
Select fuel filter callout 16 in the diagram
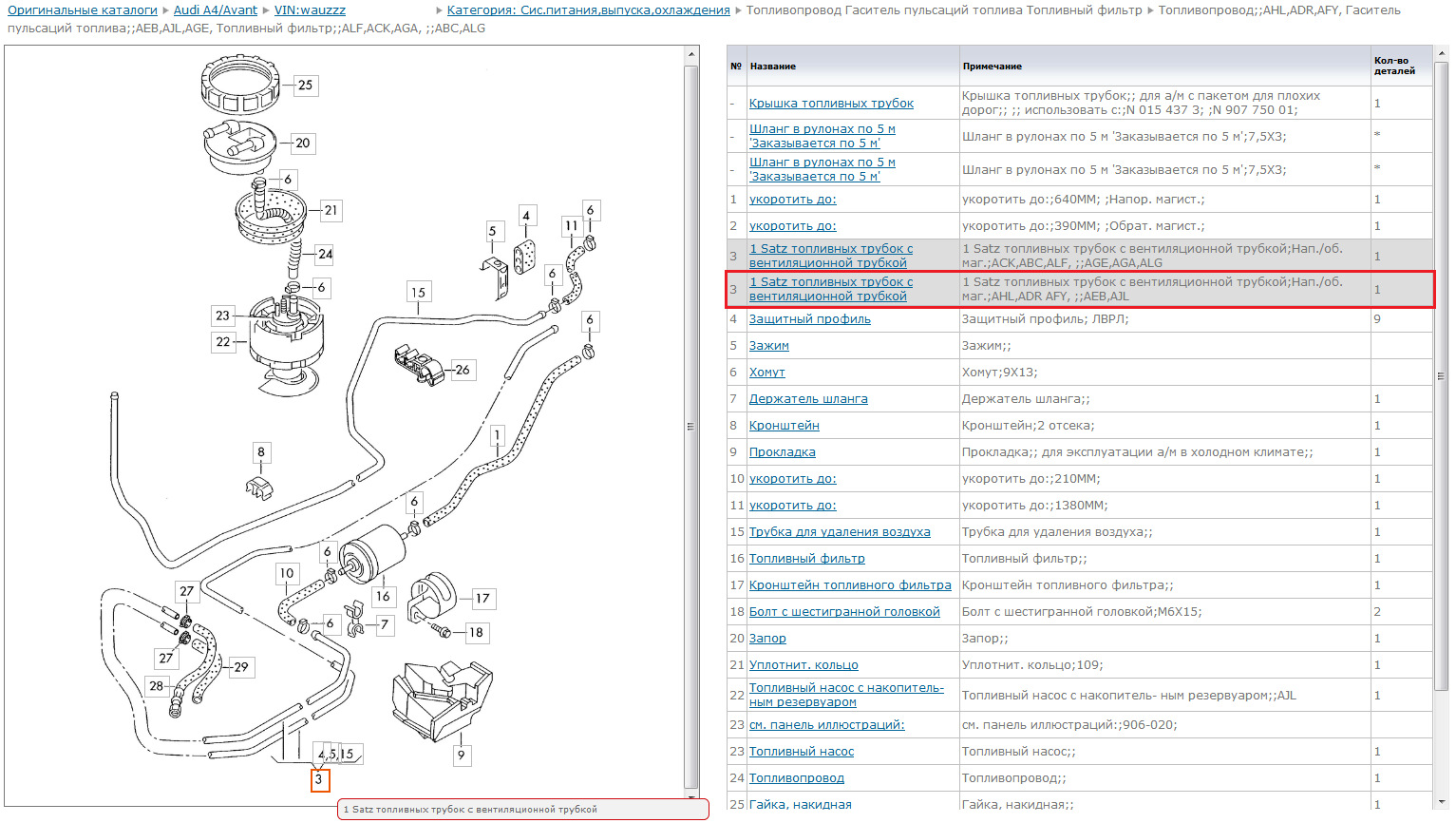click(x=382, y=596)
